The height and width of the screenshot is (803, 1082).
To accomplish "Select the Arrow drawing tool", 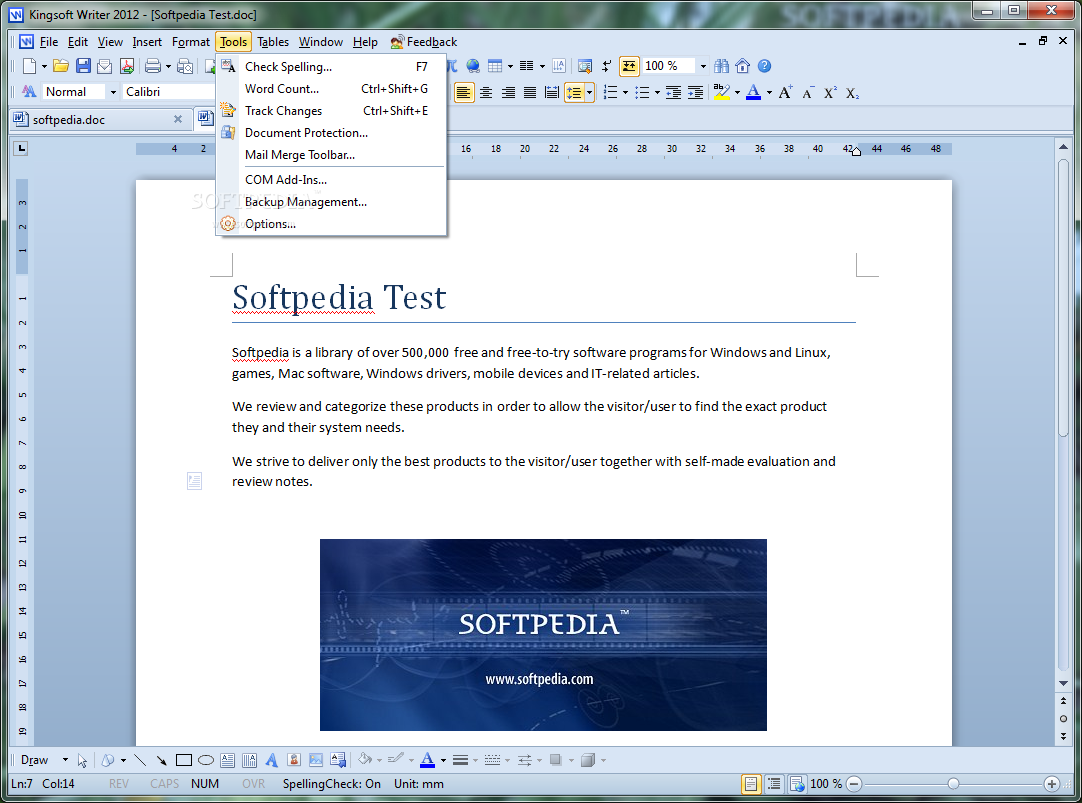I will pyautogui.click(x=161, y=760).
